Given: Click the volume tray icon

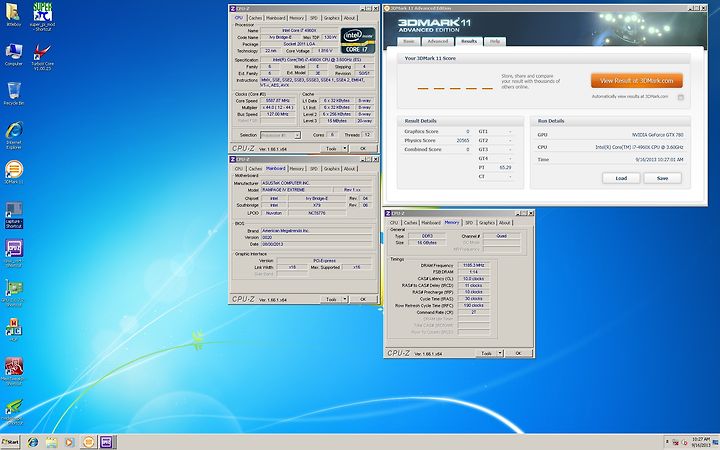Looking at the screenshot, I should click(684, 443).
